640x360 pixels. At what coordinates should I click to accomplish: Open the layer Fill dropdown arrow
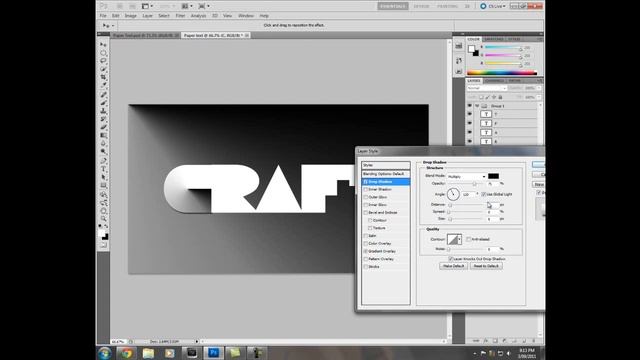[539, 97]
